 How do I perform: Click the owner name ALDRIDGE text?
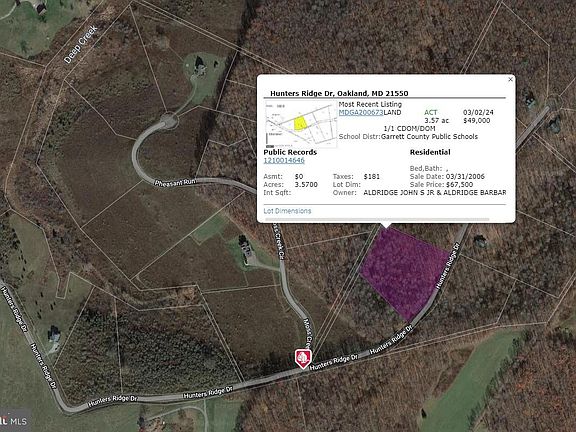[x=435, y=192]
